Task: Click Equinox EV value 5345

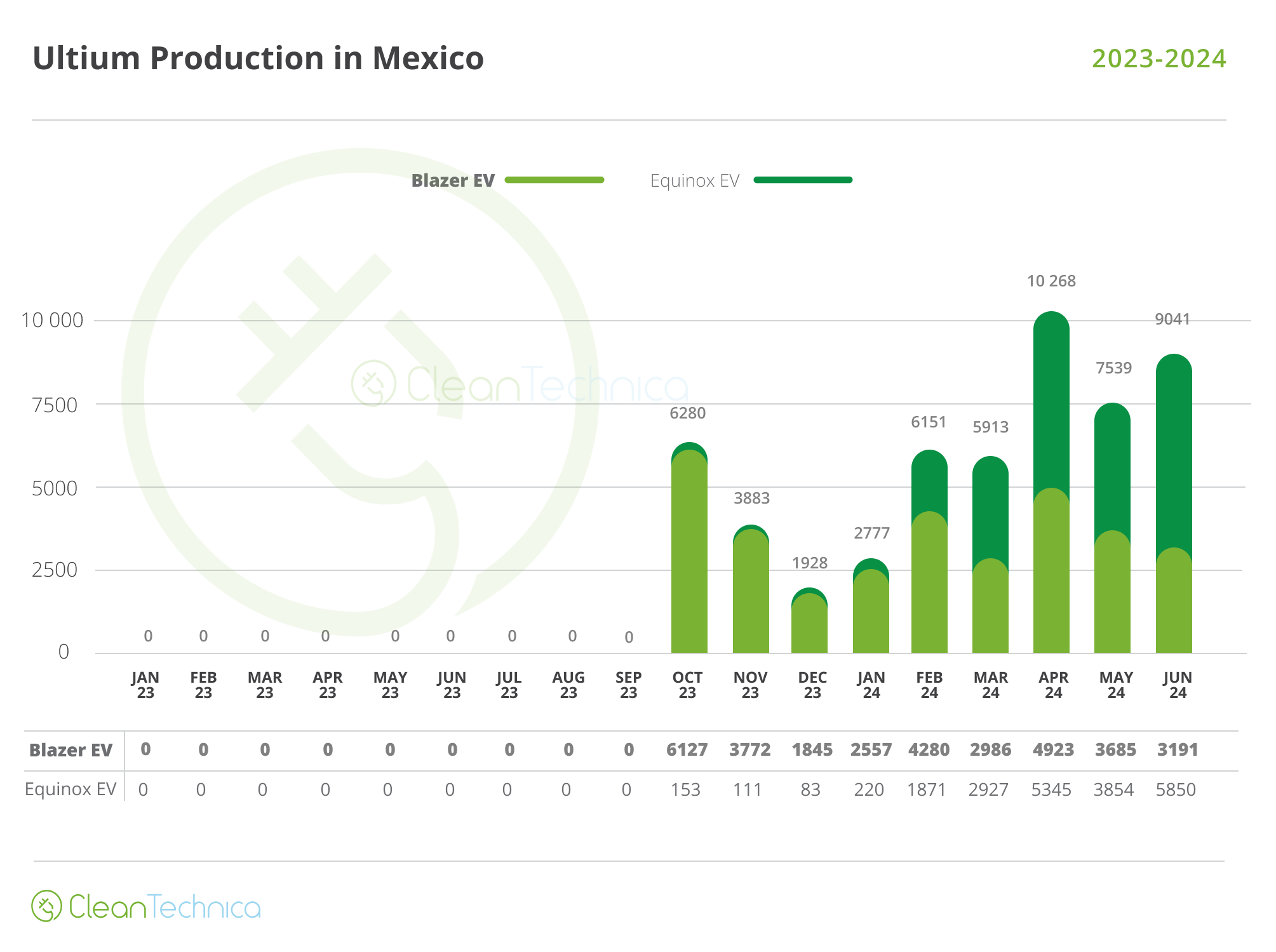Action: pos(1051,790)
